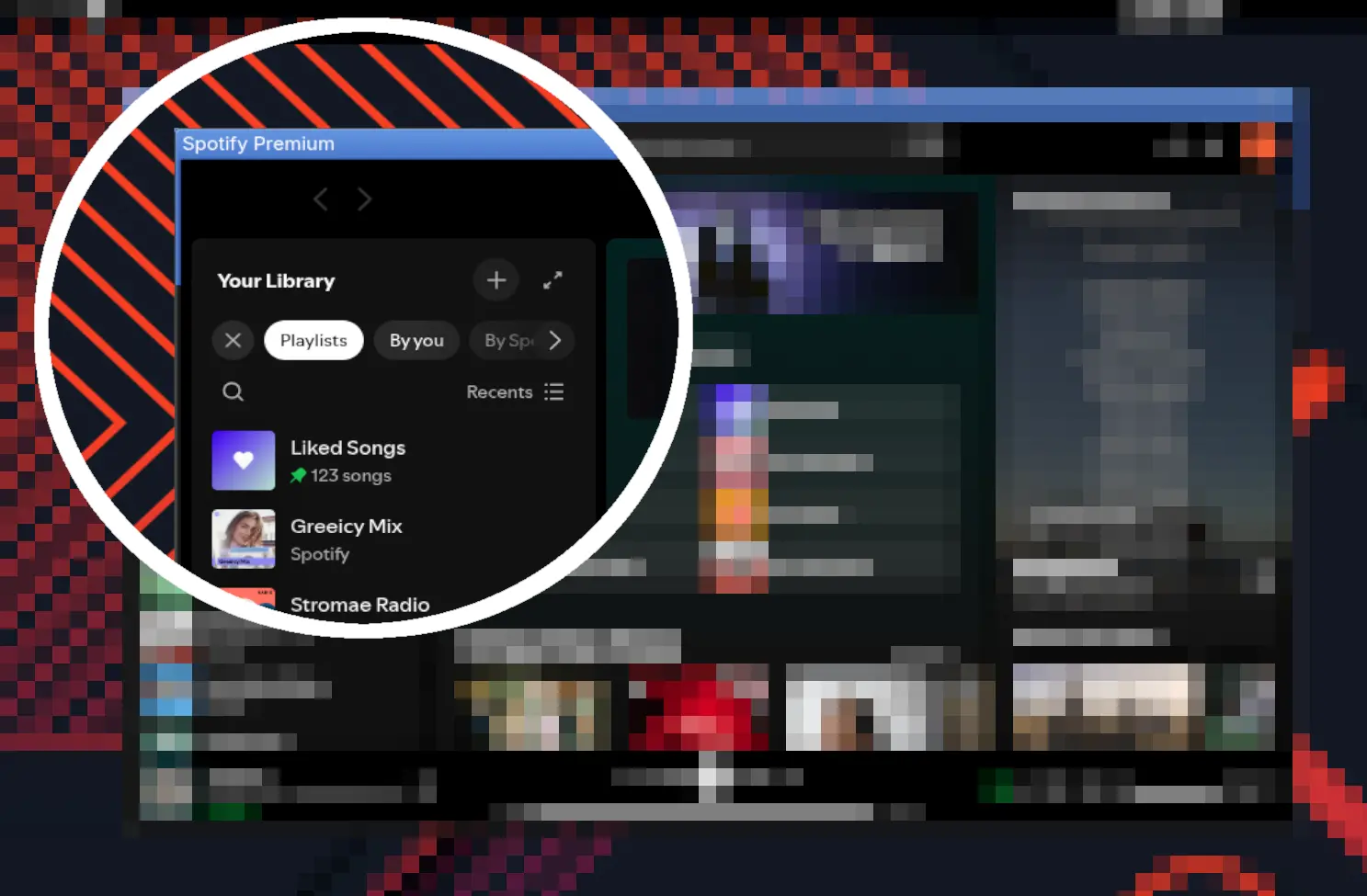Open the create playlist plus button
This screenshot has width=1367, height=896.
point(496,279)
